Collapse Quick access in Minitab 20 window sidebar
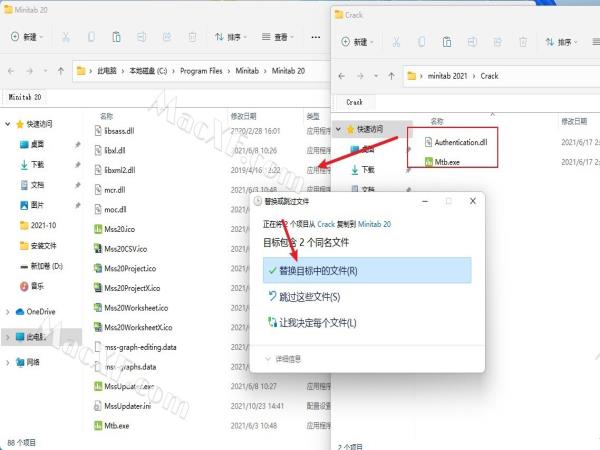Viewport: 600px width, 450px height. (x=8, y=124)
